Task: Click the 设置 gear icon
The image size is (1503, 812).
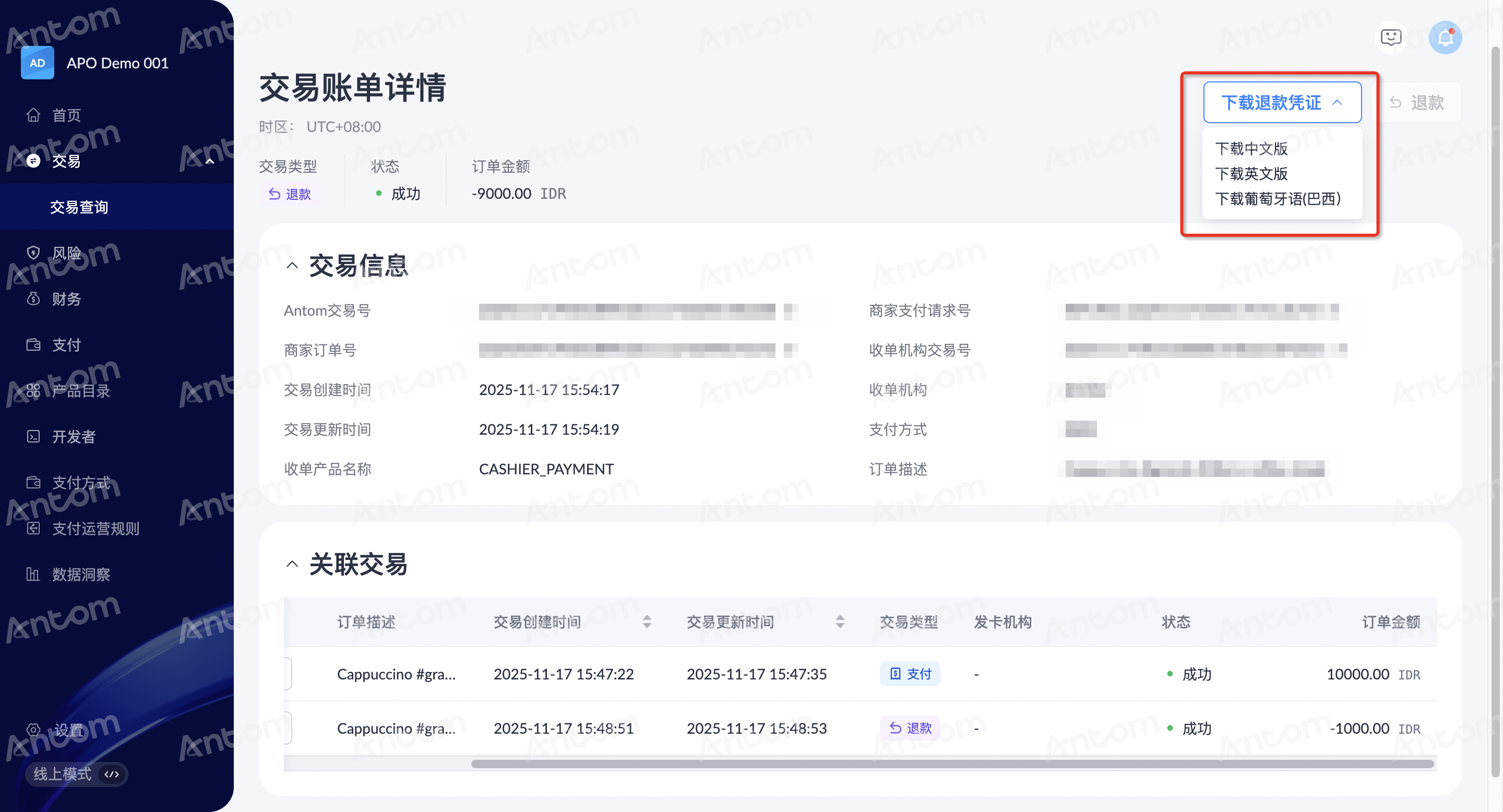Action: click(33, 730)
